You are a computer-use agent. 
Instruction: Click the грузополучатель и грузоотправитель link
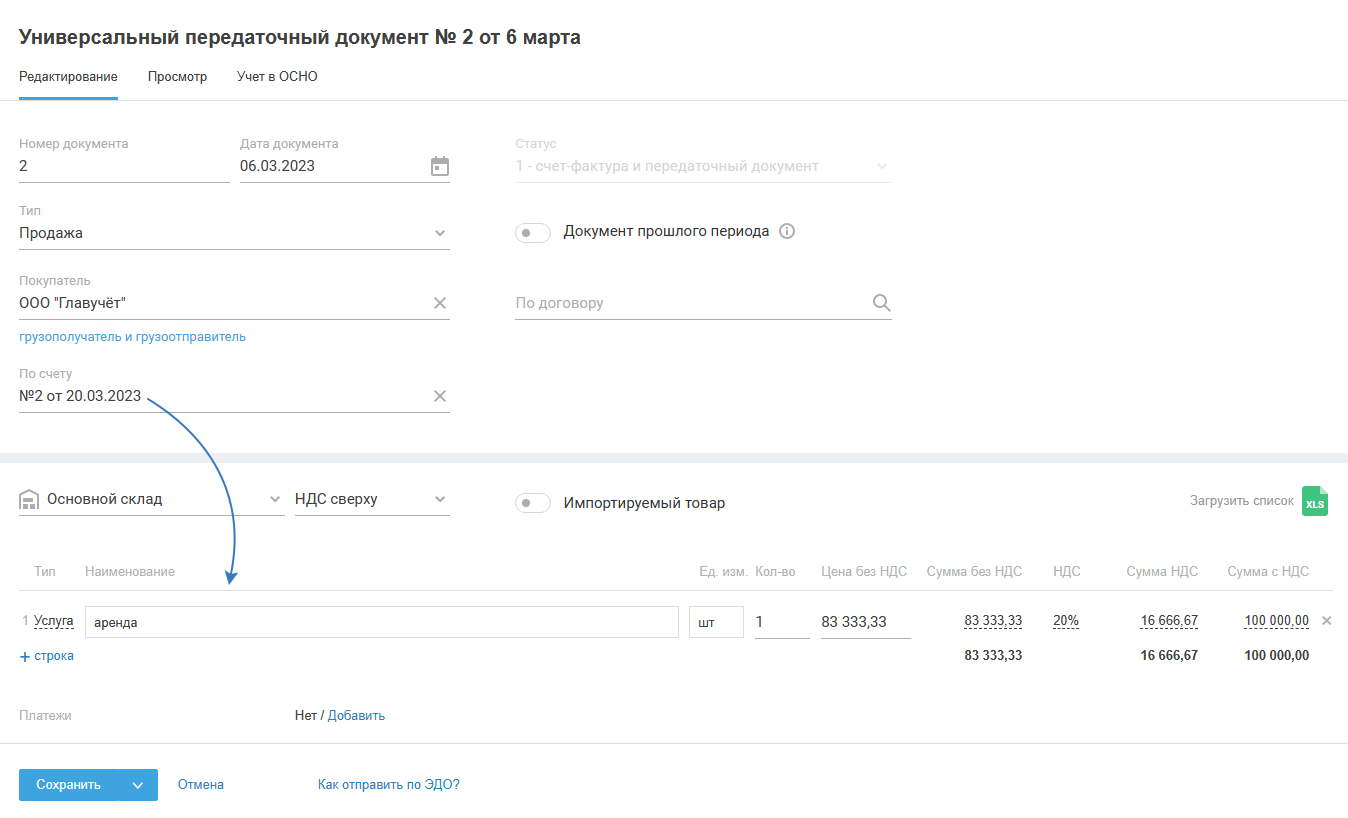[x=132, y=337]
